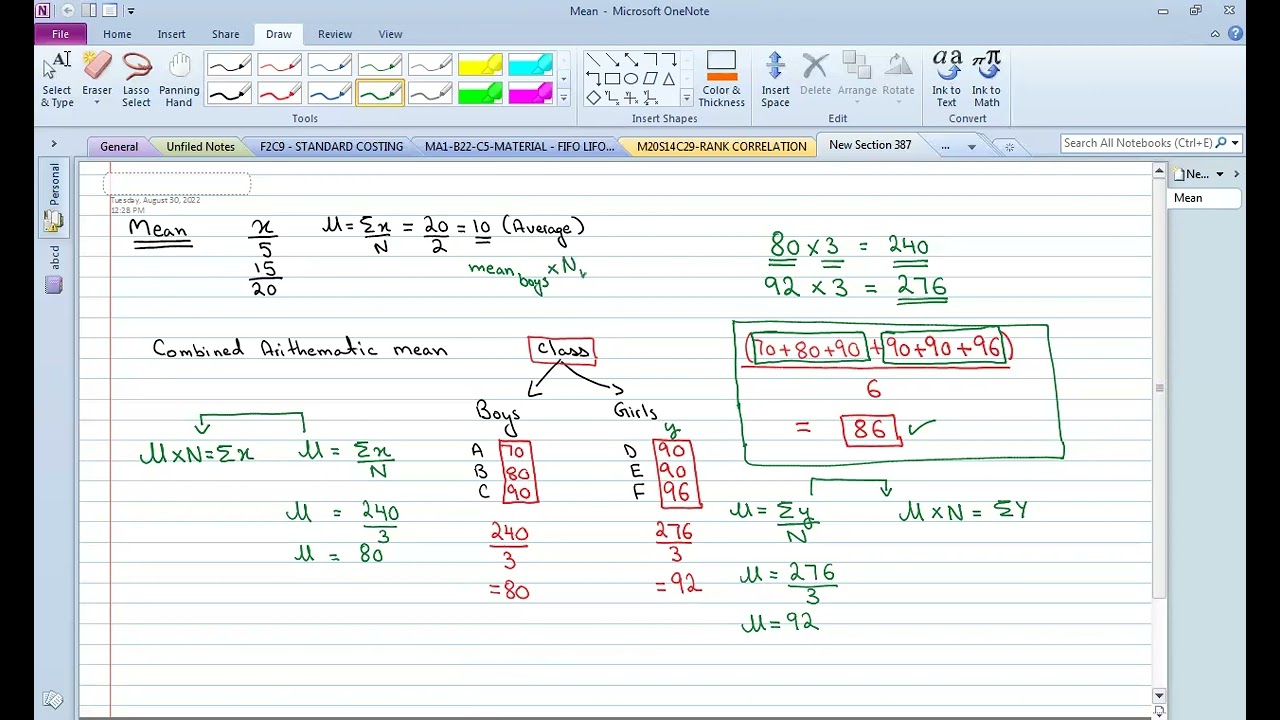Screen dimensions: 1280x720
Task: Pick the Eraser tool
Action: coord(97,79)
